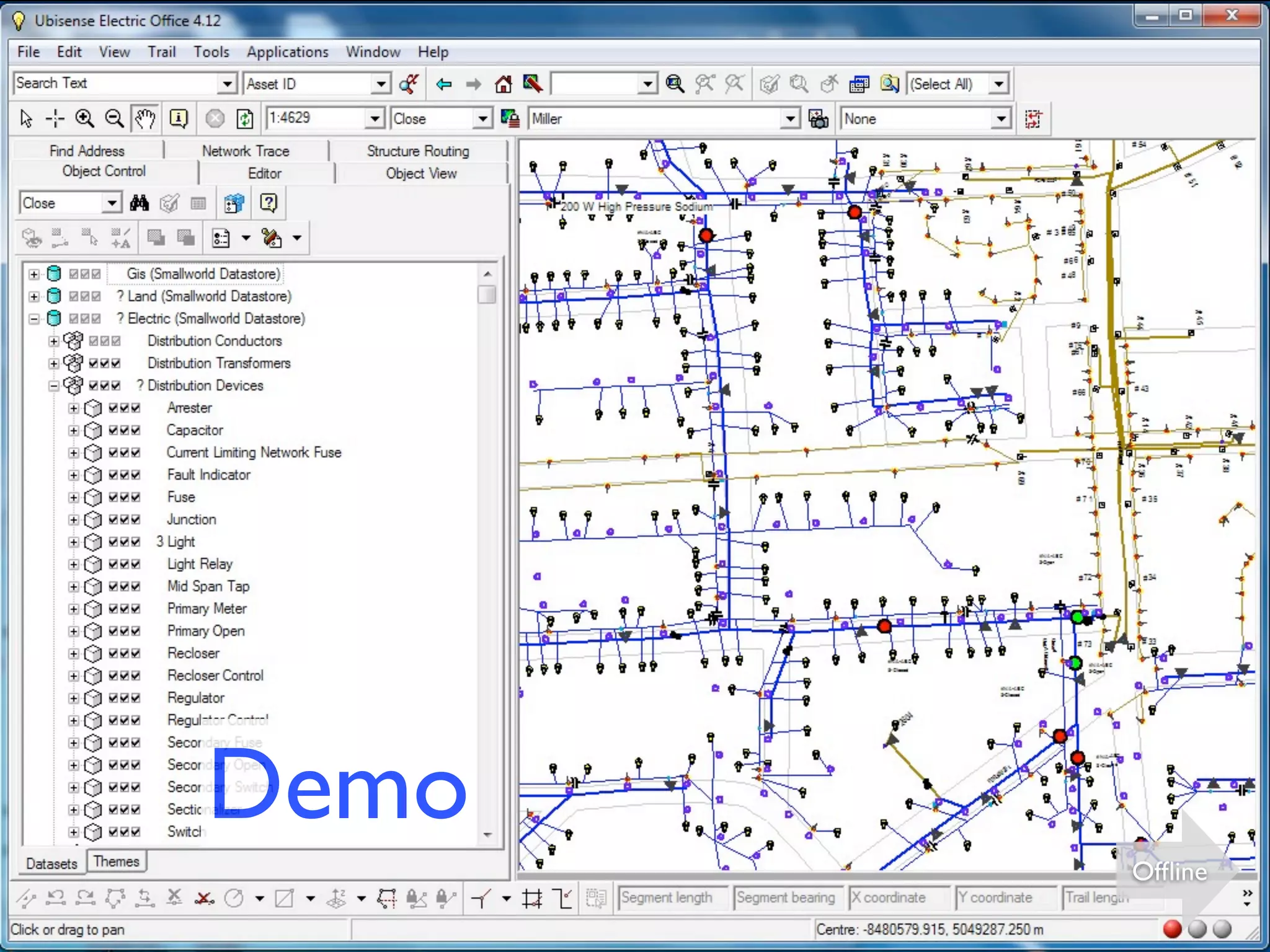Open the None dropdown

coord(1000,118)
